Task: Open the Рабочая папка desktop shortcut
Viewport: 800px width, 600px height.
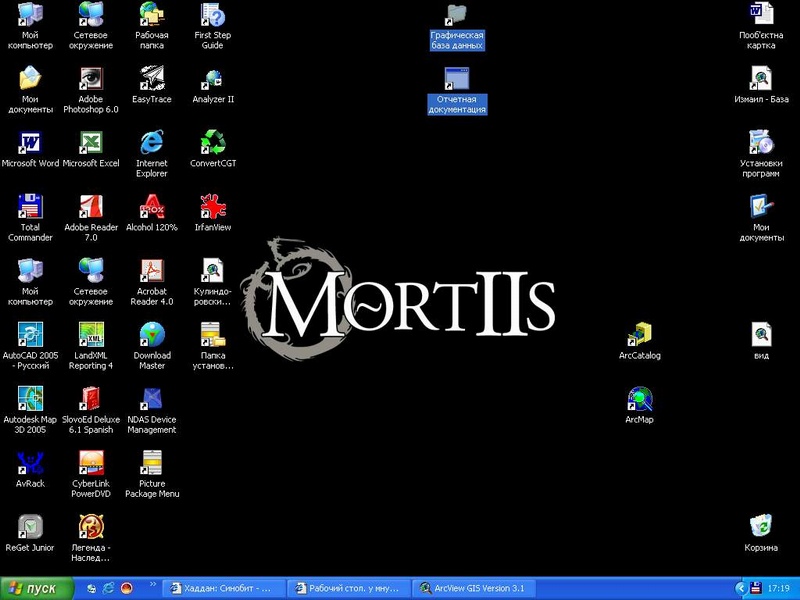Action: pyautogui.click(x=152, y=26)
